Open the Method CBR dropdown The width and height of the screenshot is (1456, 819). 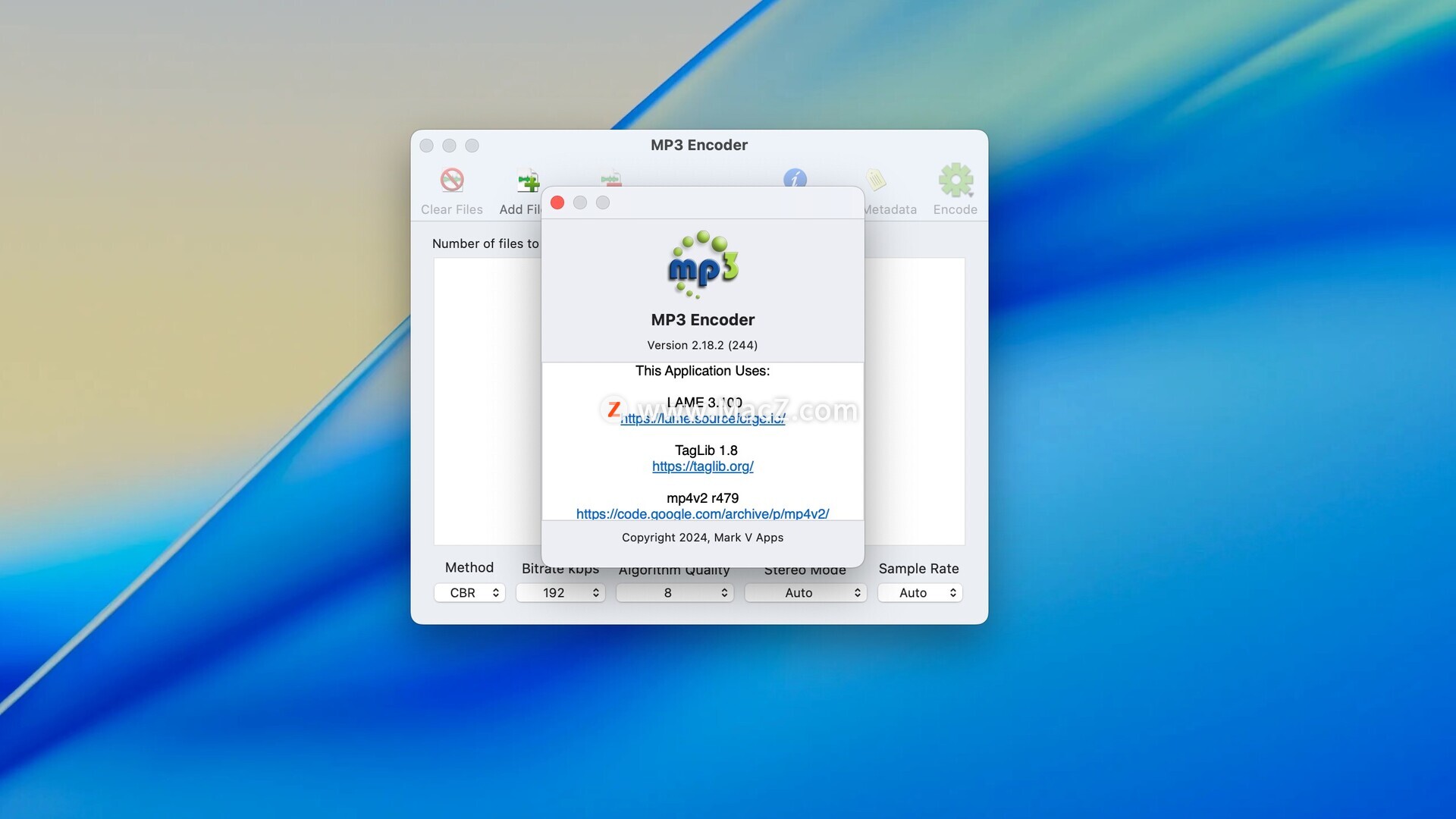(469, 592)
